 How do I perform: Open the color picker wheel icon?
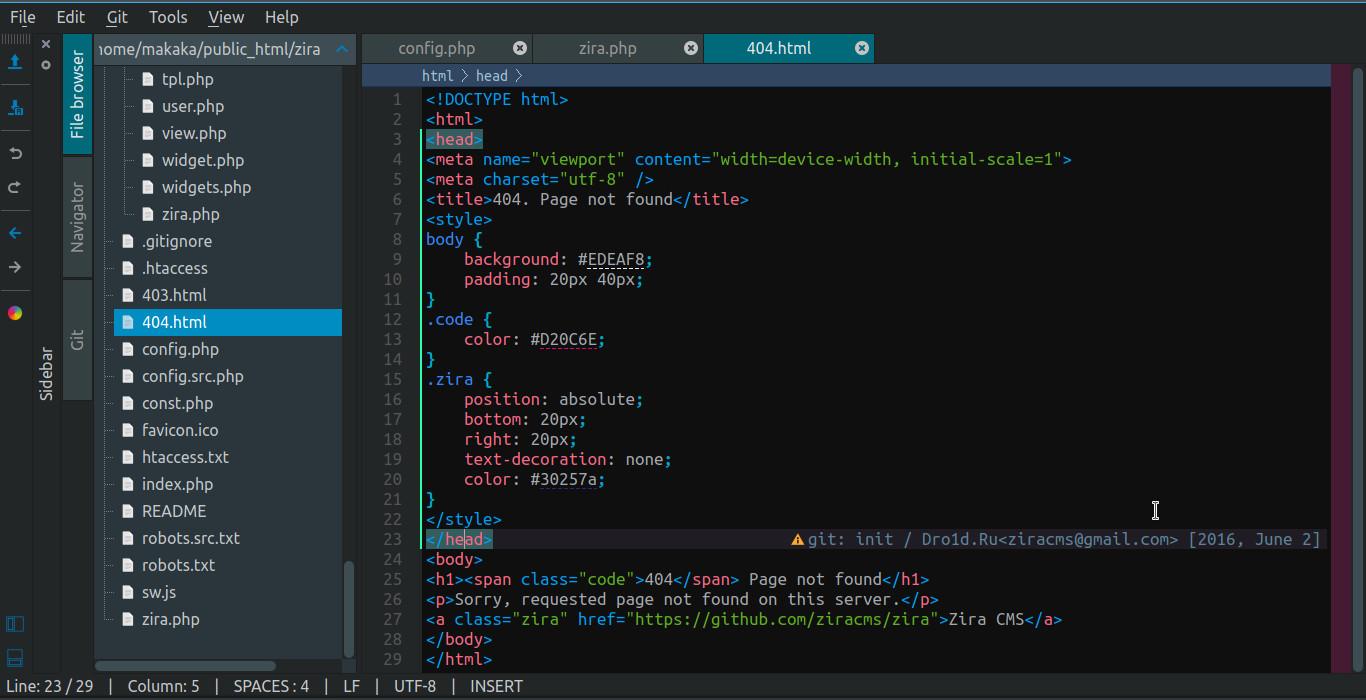(x=15, y=313)
